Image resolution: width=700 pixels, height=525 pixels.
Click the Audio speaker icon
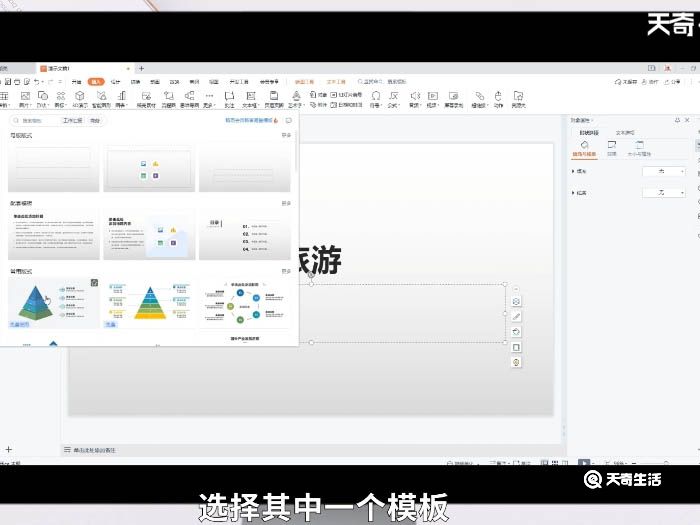coord(415,96)
